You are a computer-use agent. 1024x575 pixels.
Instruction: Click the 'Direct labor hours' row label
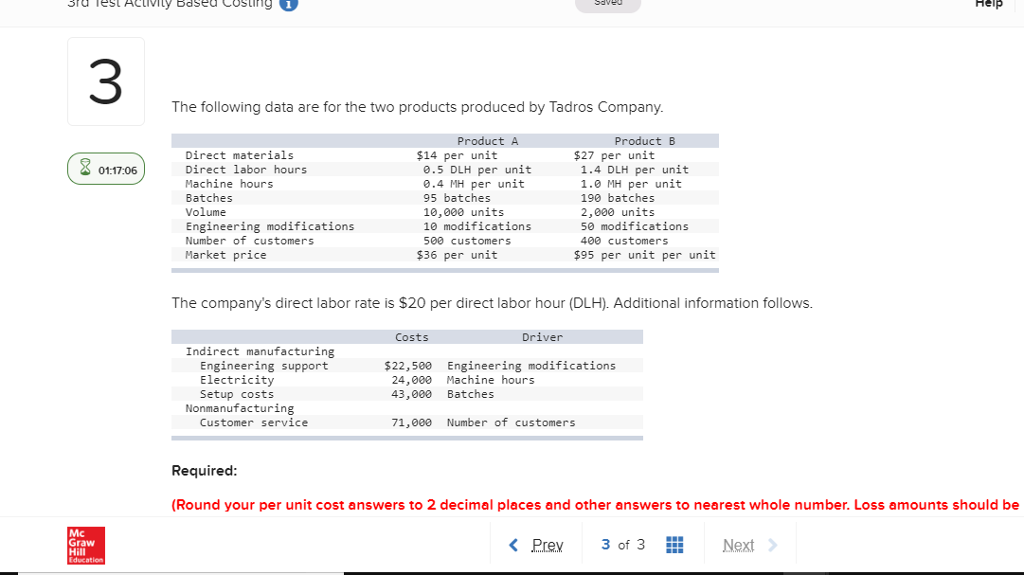246,170
